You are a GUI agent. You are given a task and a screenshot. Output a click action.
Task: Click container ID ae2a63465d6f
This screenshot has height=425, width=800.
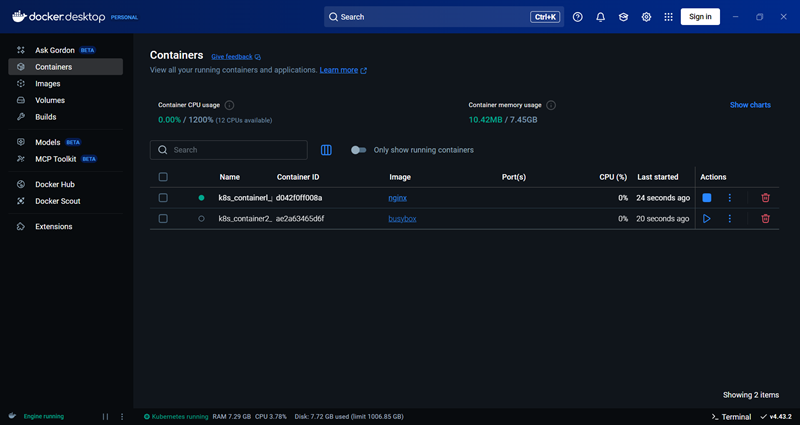point(300,219)
